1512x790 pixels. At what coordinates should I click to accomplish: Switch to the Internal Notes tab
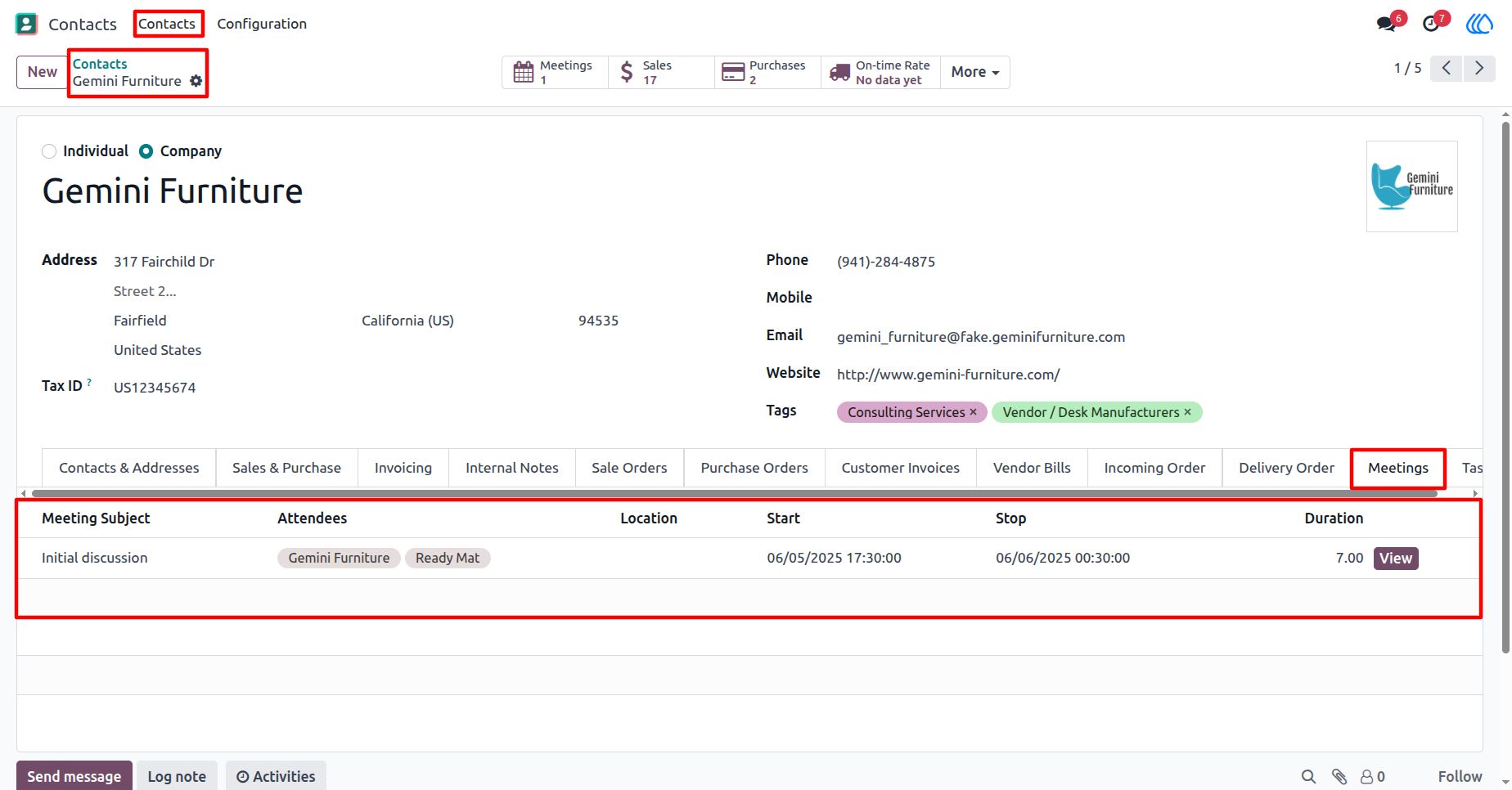tap(512, 468)
